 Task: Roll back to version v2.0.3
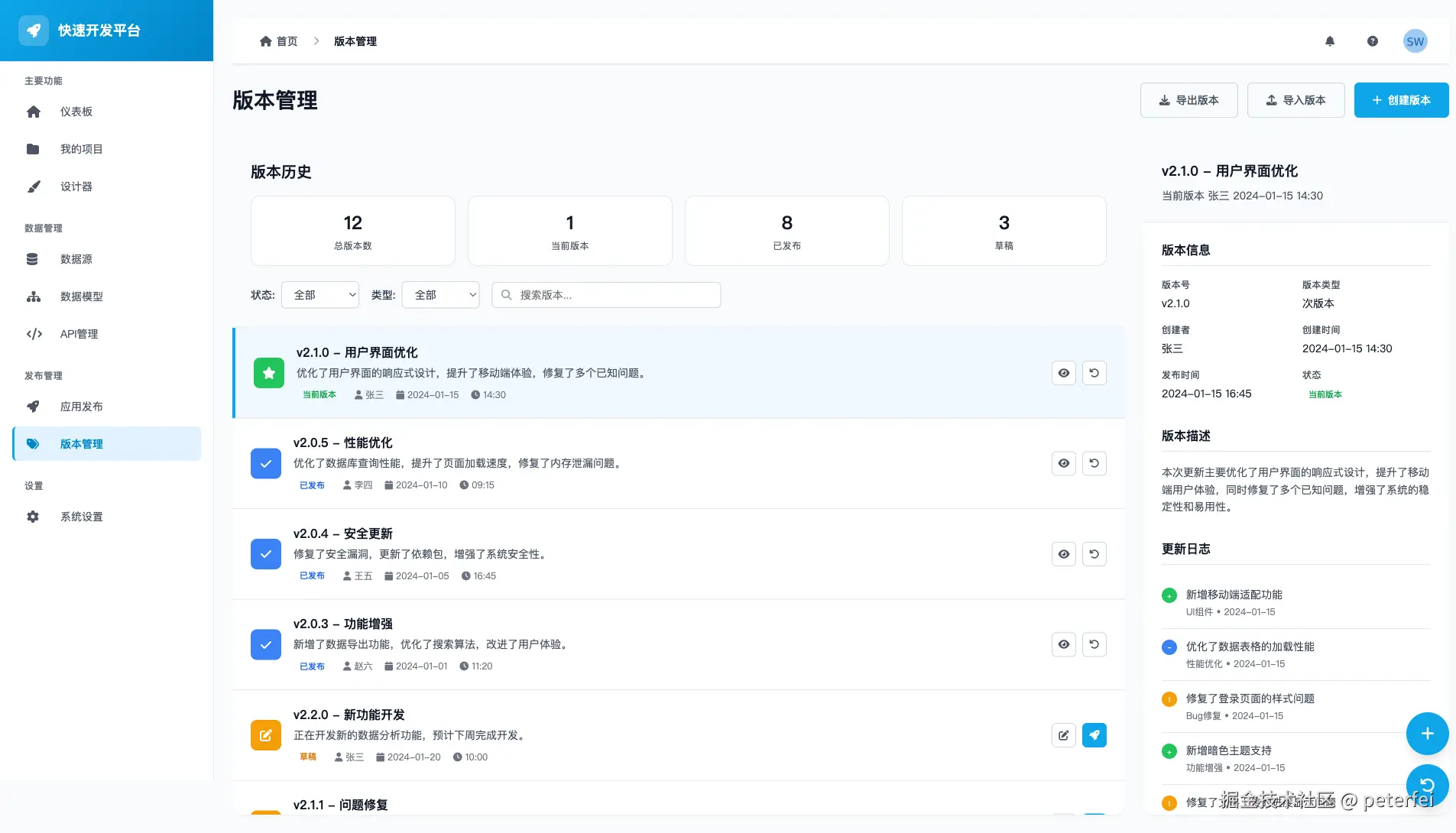(1094, 644)
